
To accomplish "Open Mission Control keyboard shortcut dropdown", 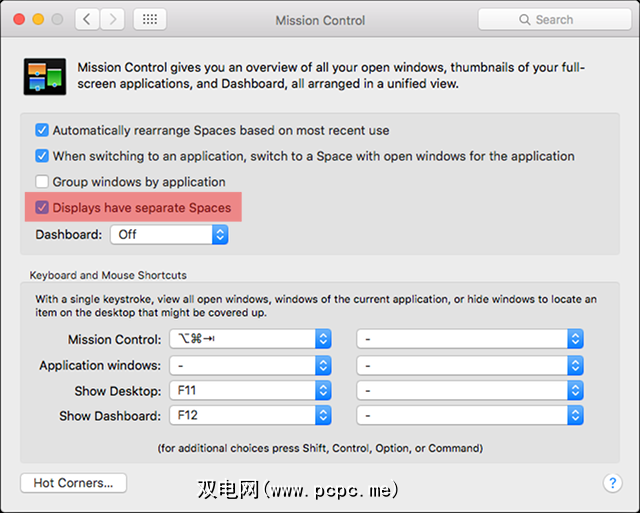I will pyautogui.click(x=250, y=339).
